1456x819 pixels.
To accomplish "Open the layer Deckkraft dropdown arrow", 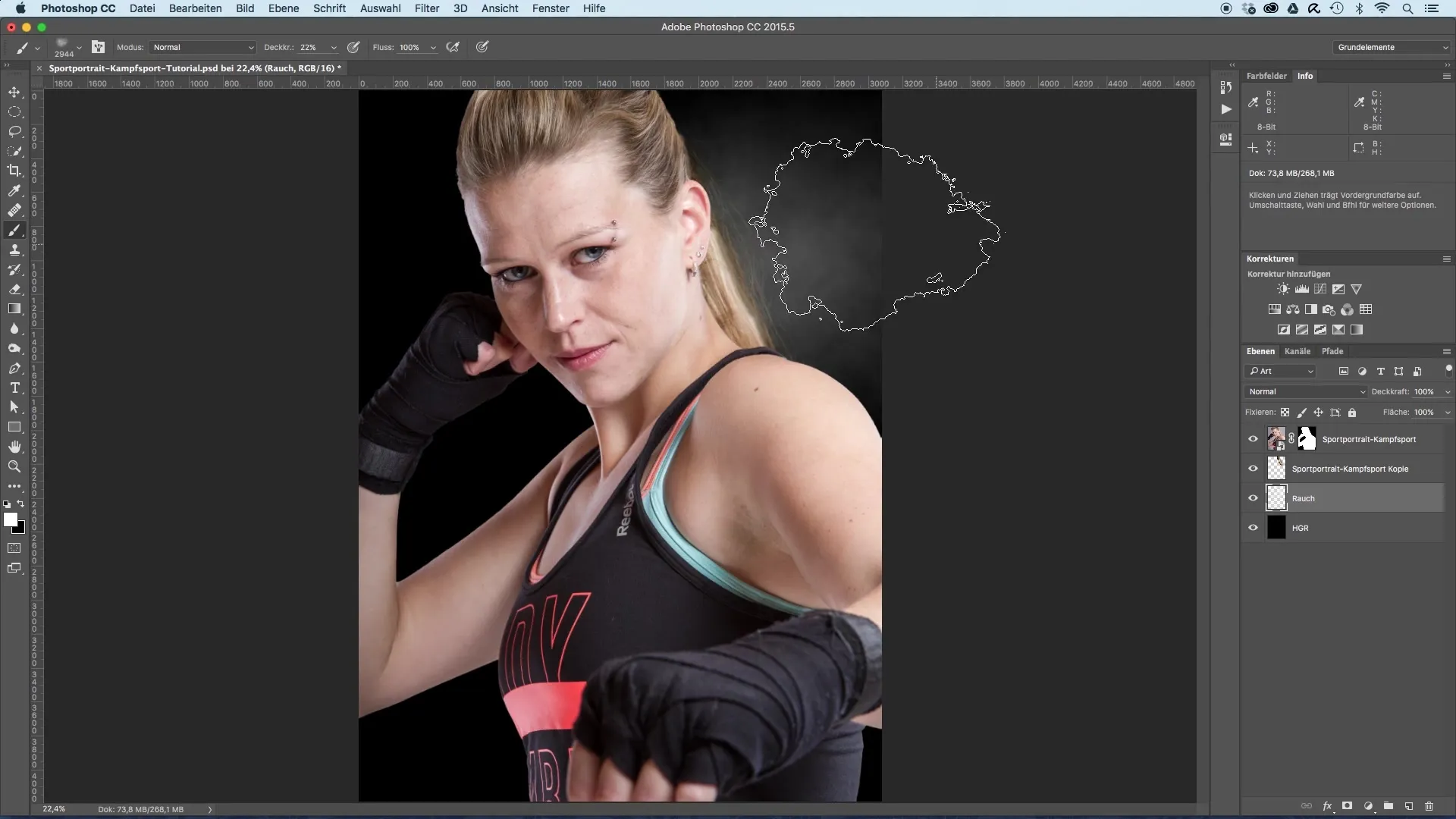I will click(1447, 392).
